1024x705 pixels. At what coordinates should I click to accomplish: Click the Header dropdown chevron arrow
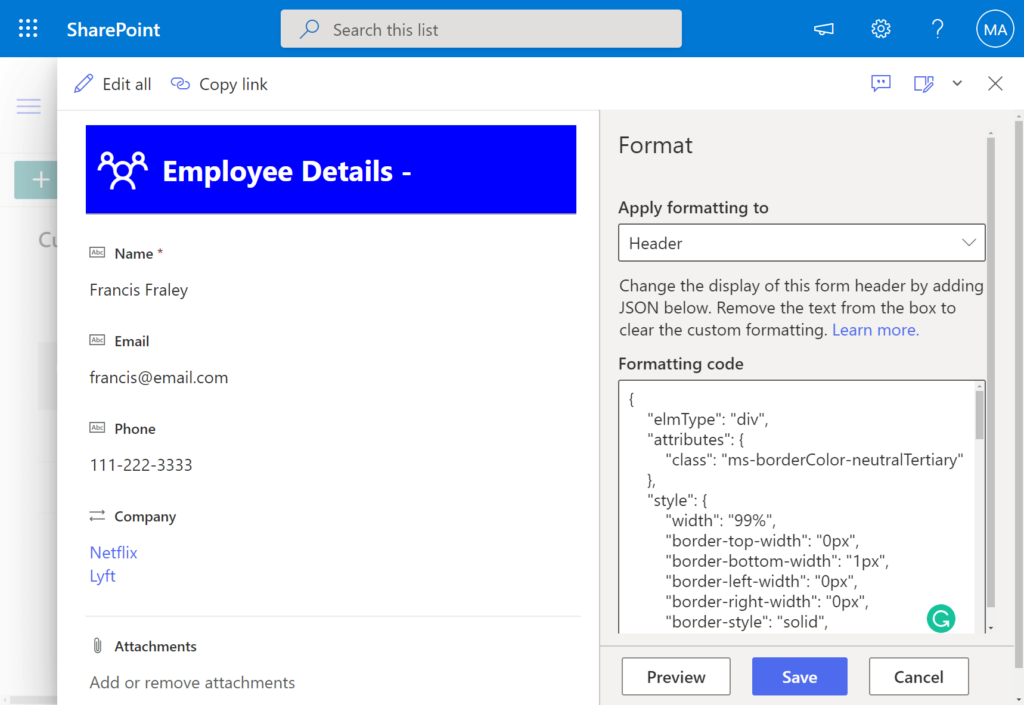coord(969,243)
